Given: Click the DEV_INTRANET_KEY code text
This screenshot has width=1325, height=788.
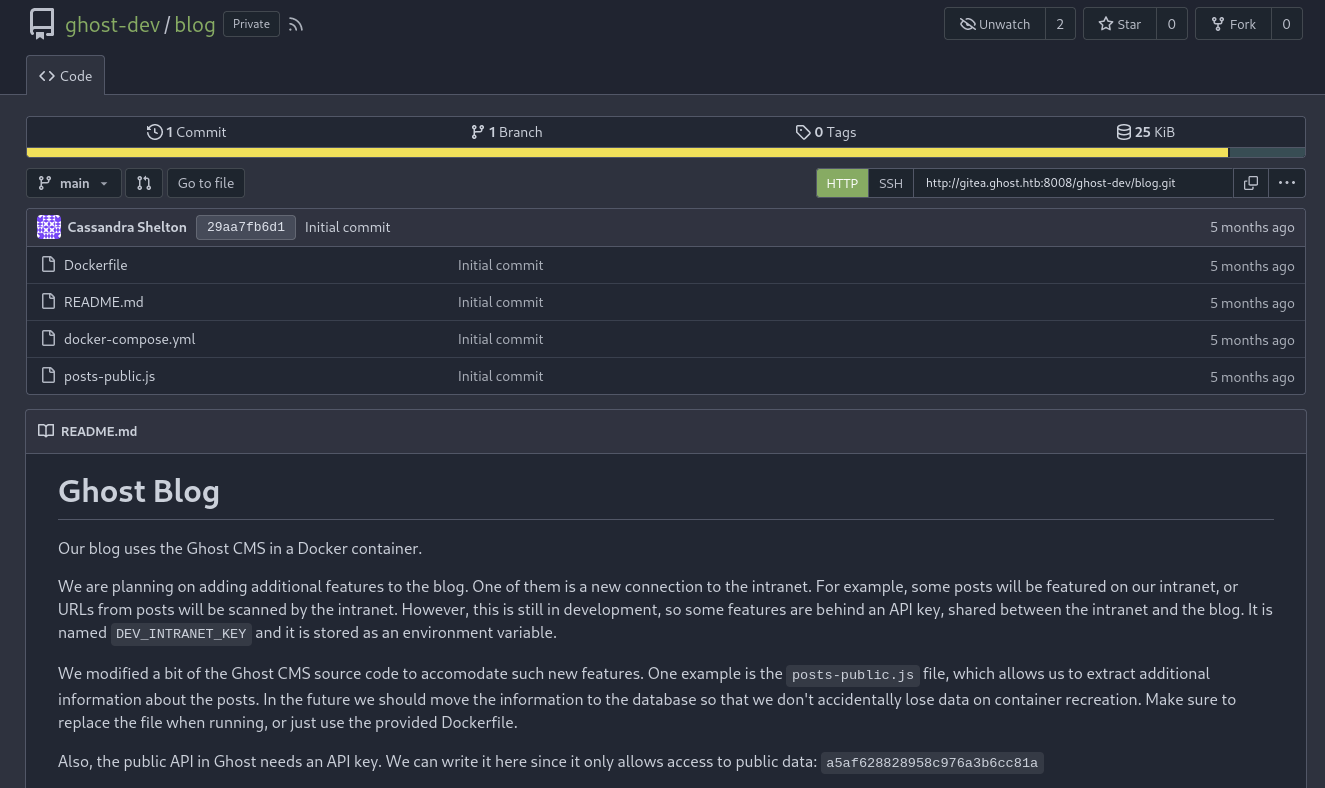Looking at the screenshot, I should [x=181, y=633].
